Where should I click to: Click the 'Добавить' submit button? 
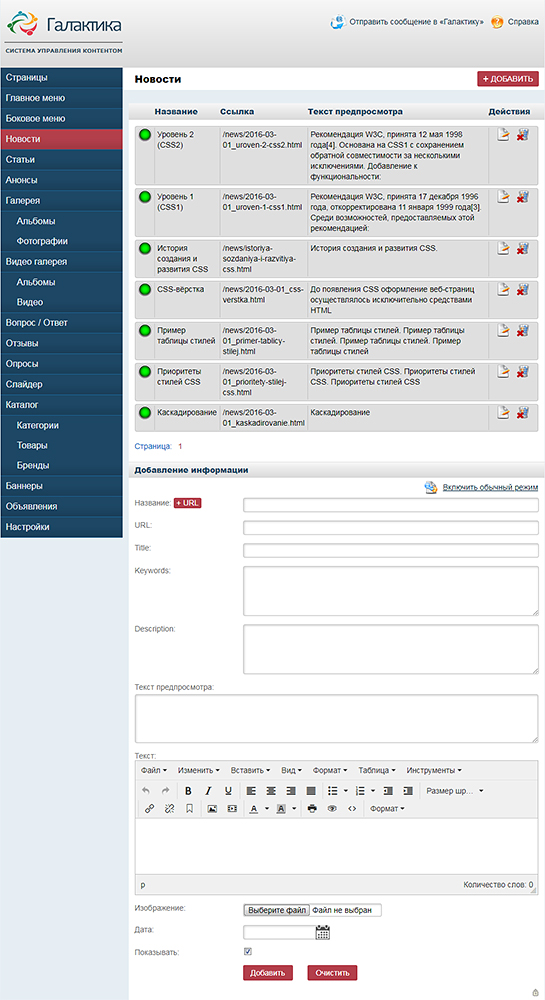[268, 973]
